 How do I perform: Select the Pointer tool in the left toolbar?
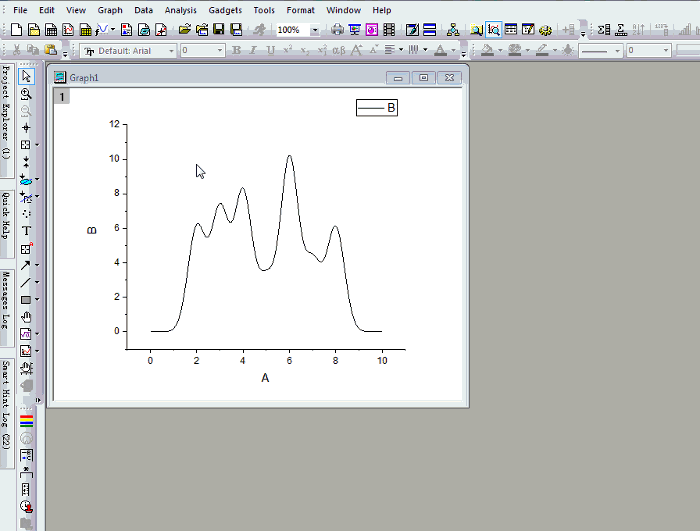click(x=26, y=76)
